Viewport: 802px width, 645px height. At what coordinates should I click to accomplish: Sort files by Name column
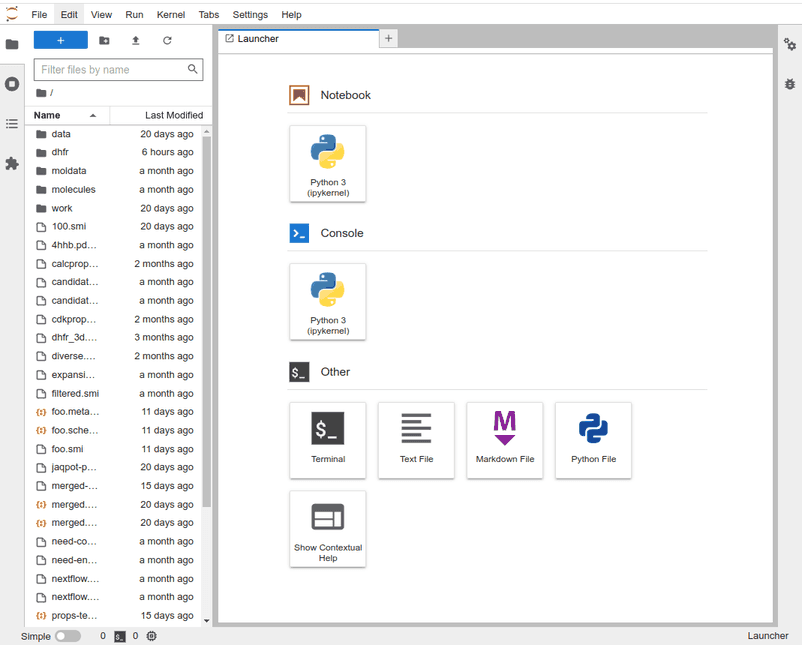[67, 115]
